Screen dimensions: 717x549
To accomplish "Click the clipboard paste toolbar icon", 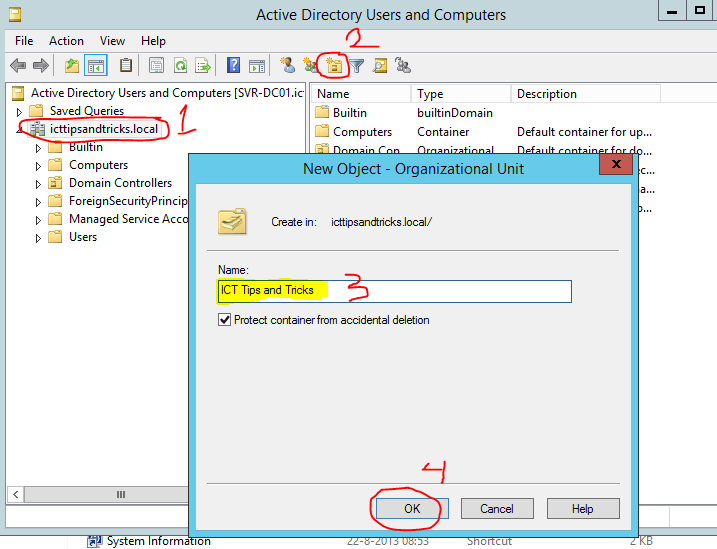I will (x=126, y=65).
